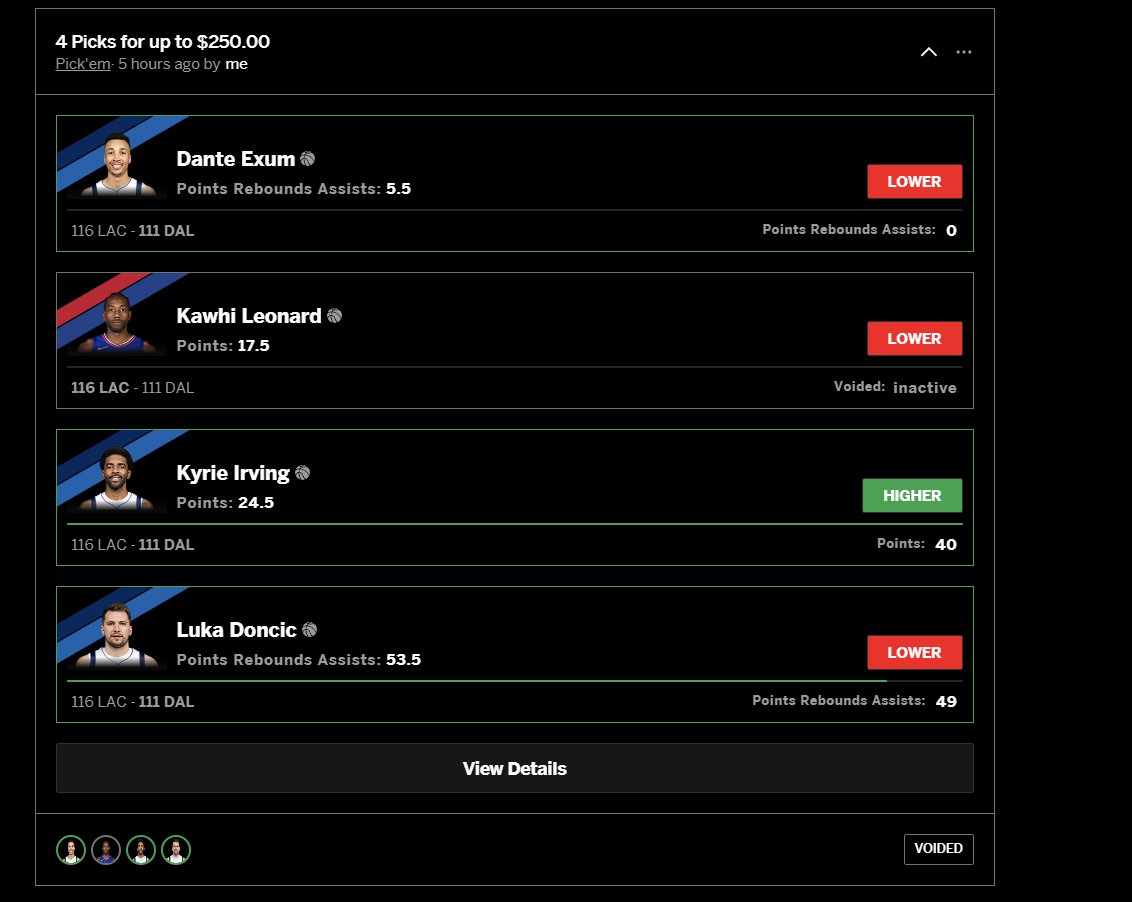Click Dante Exum's LOWER button

tap(915, 181)
